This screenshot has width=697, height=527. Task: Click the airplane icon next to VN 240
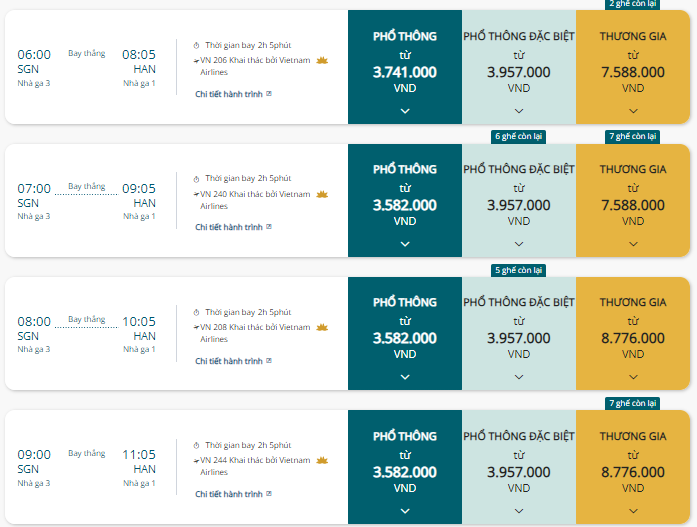[196, 194]
